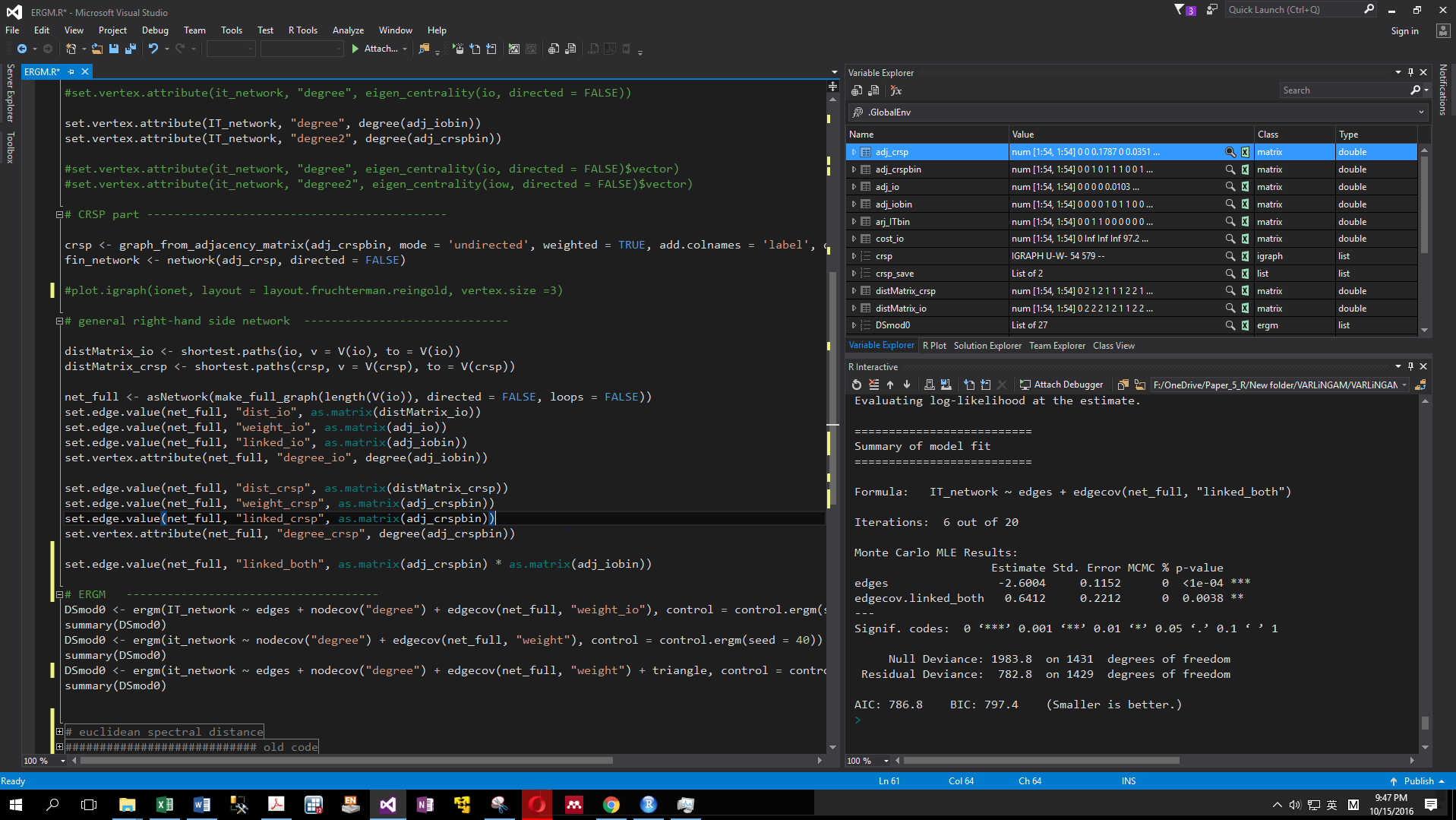Open the .GlobalEnv environment dropdown
This screenshot has width=1456, height=820.
[x=1421, y=112]
